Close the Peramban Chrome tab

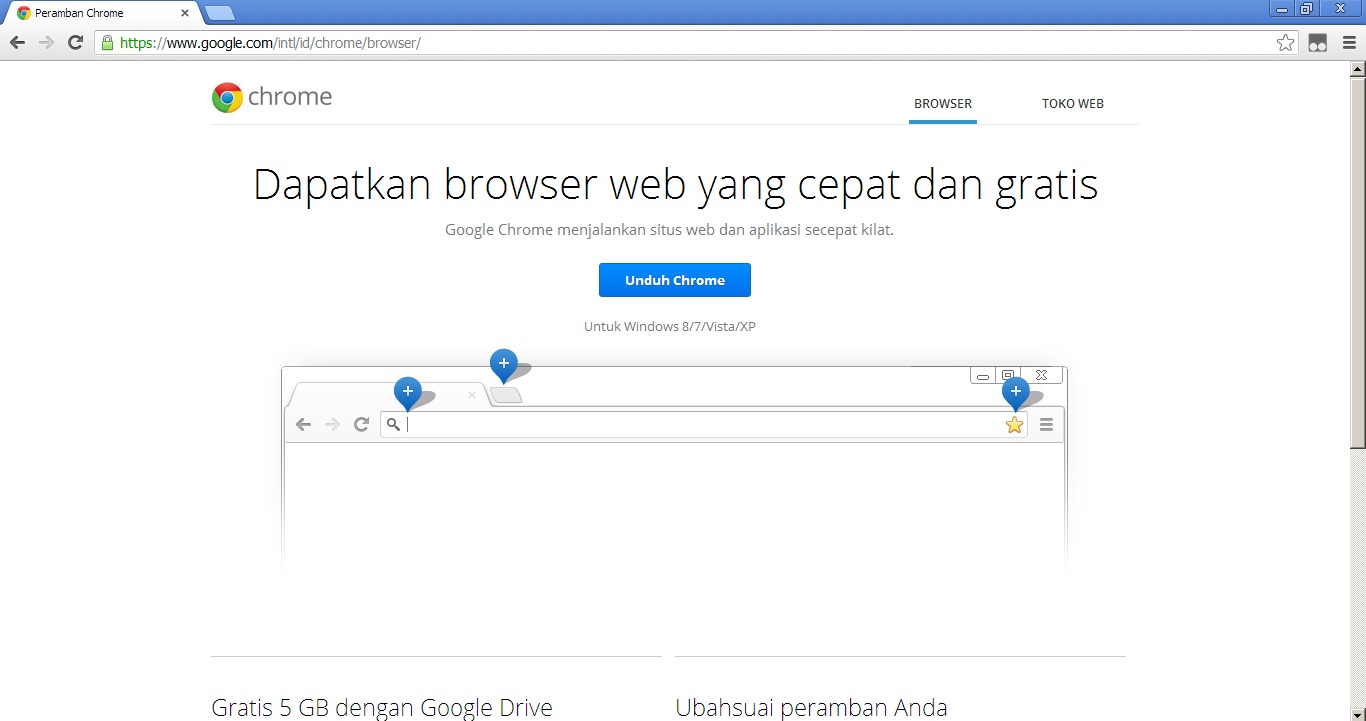(x=185, y=14)
